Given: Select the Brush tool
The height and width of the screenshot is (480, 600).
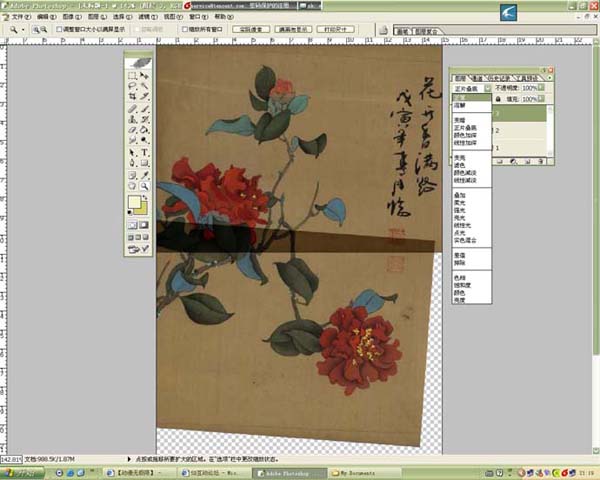Looking at the screenshot, I should click(144, 109).
